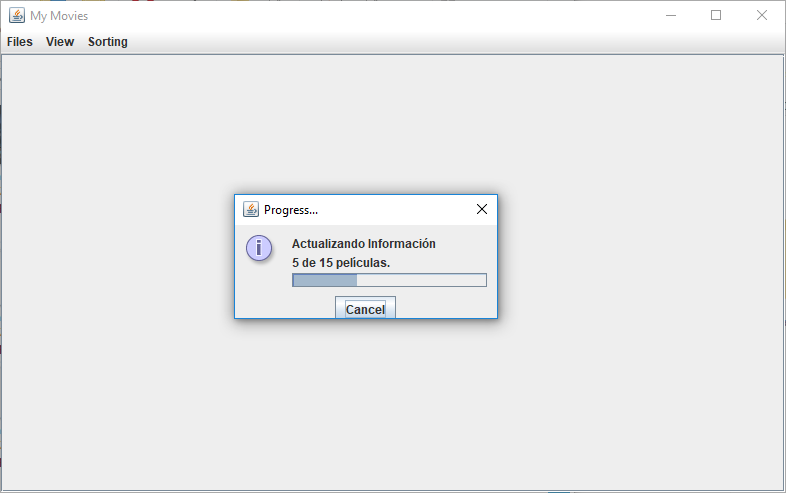Maximize the My Movies window
Screen dimensions: 786x493
pos(716,16)
